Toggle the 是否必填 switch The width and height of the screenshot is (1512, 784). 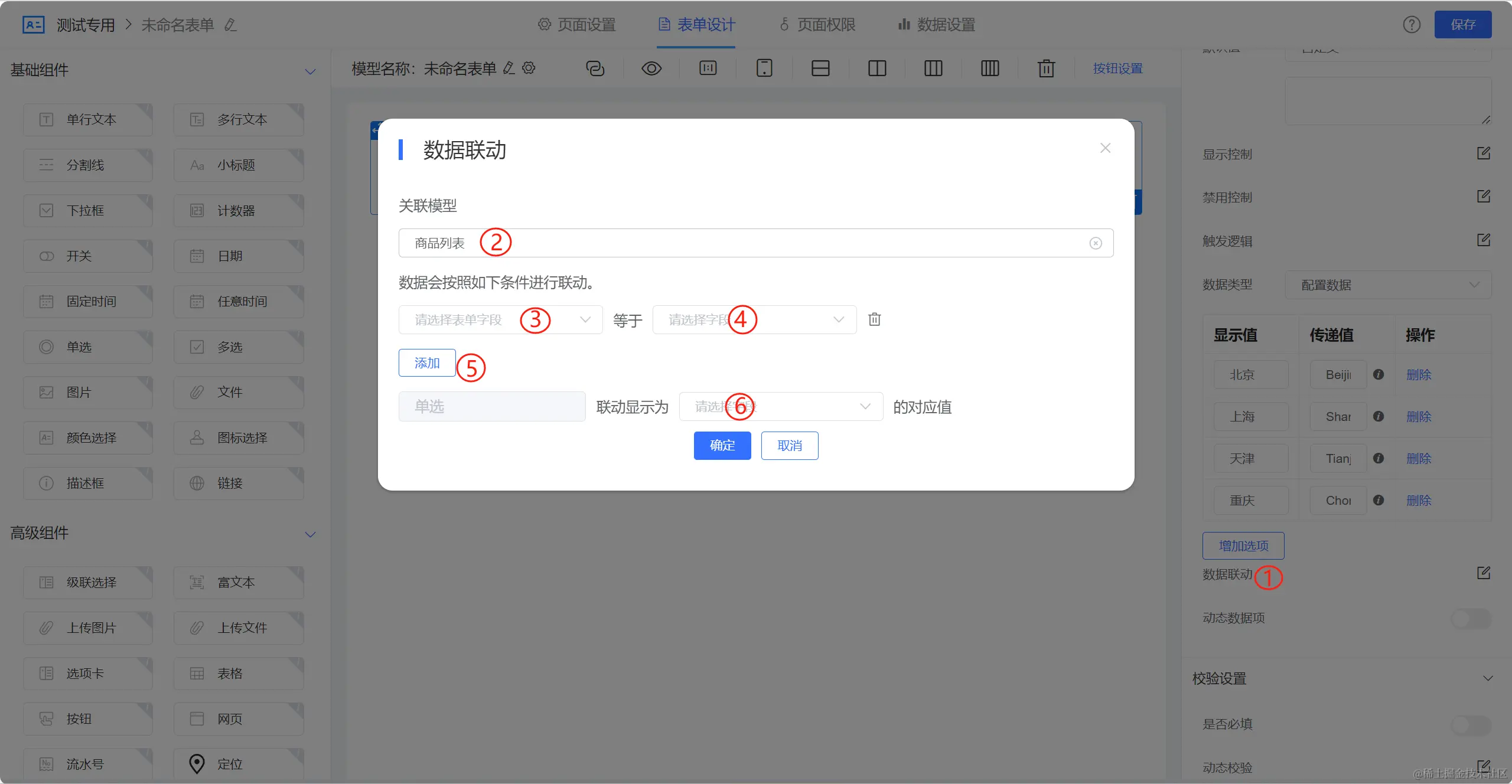(x=1471, y=724)
